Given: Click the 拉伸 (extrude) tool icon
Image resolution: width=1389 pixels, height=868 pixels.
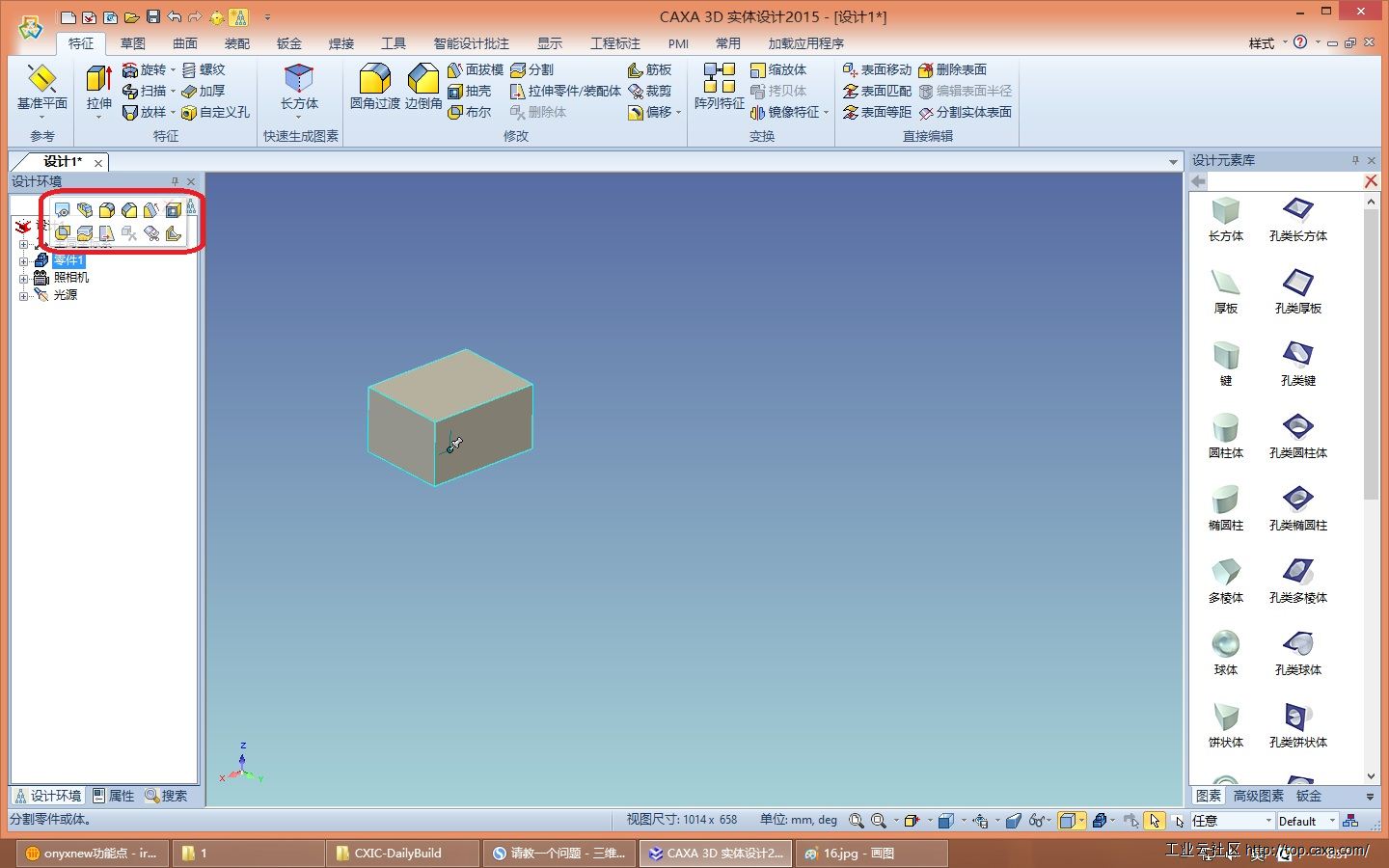Looking at the screenshot, I should [x=98, y=79].
